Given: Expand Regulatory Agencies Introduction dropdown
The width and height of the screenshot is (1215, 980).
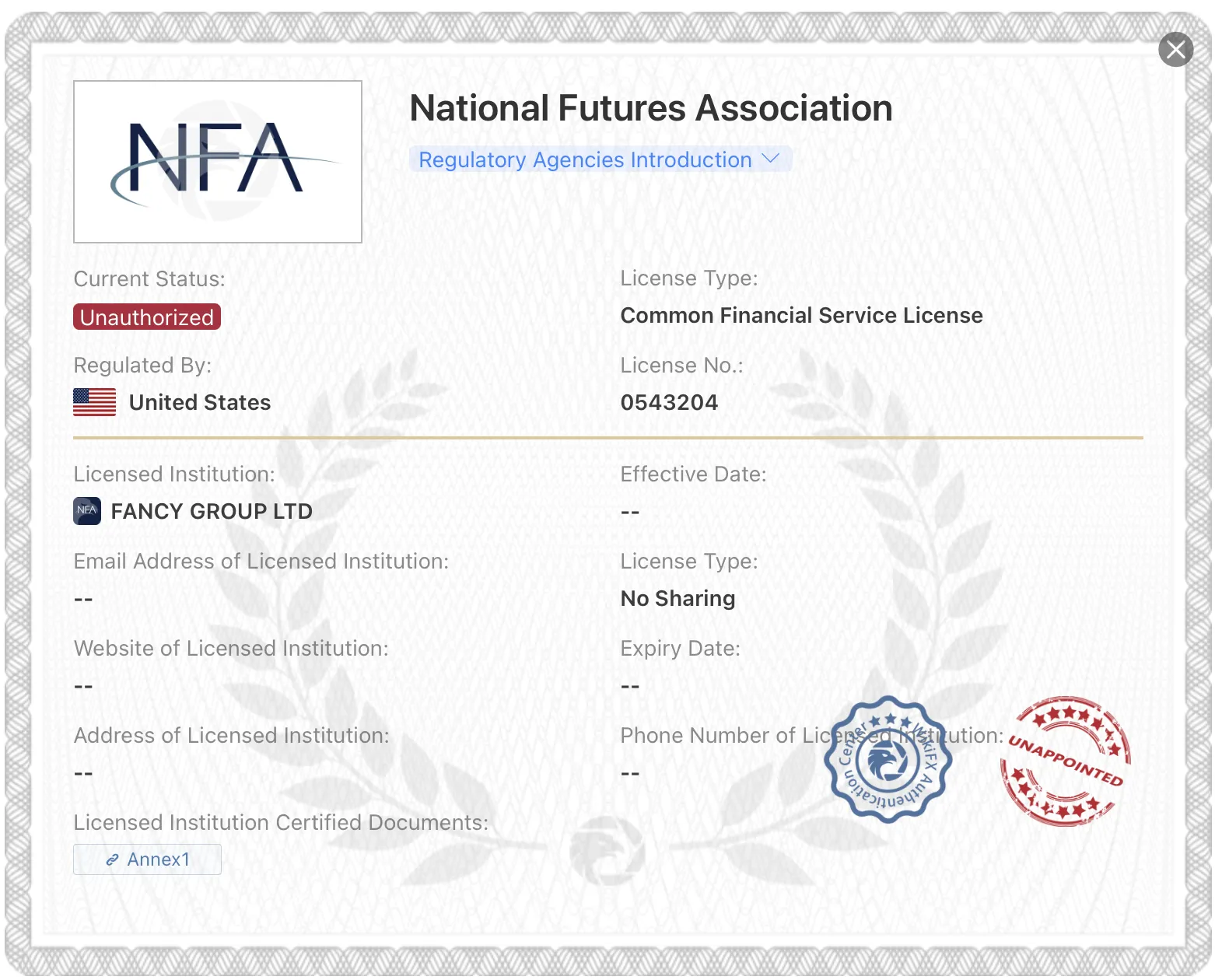Looking at the screenshot, I should click(x=600, y=159).
